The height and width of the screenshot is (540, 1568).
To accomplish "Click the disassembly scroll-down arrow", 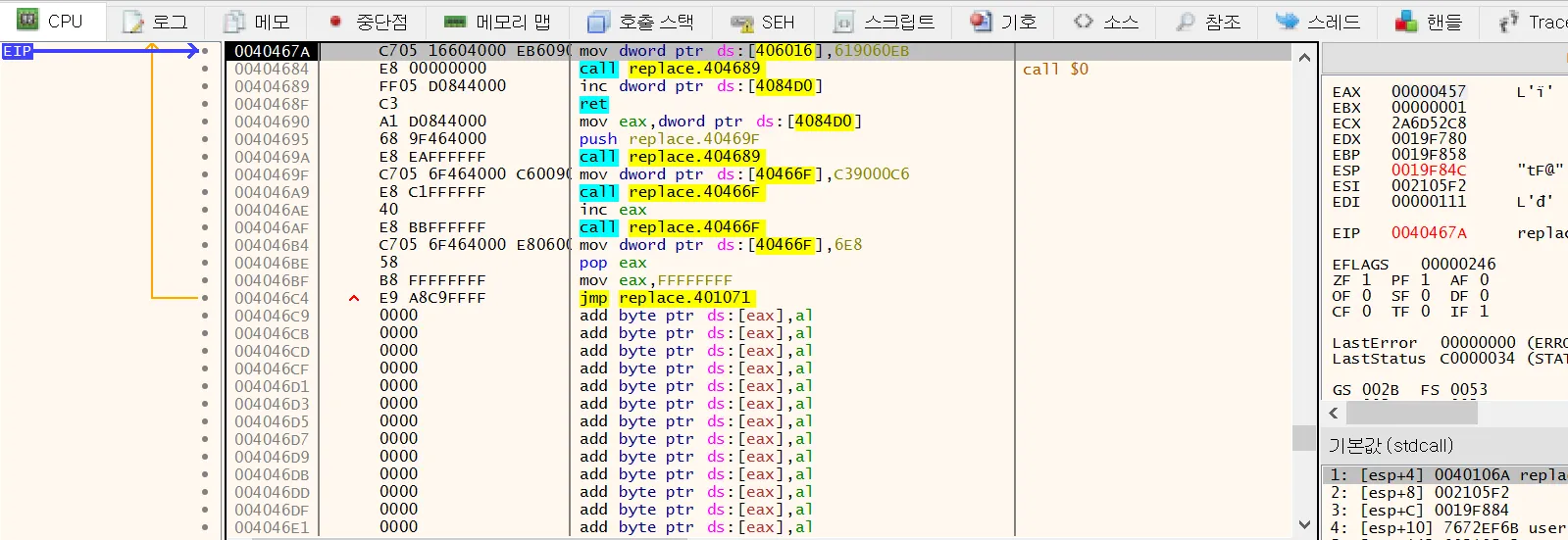I will coord(1304,524).
